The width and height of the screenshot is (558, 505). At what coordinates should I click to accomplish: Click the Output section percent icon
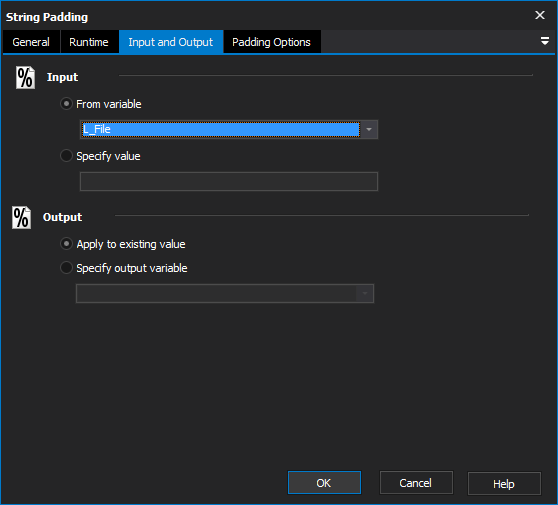[21, 217]
